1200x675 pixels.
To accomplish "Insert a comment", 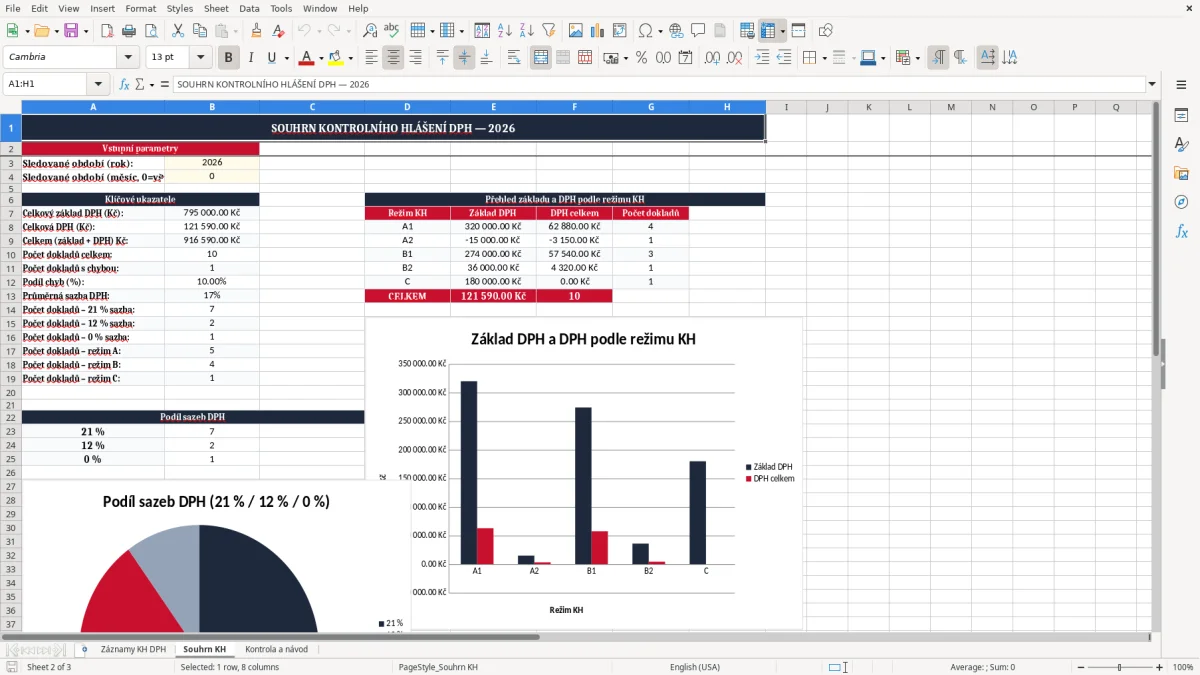I will pos(698,31).
